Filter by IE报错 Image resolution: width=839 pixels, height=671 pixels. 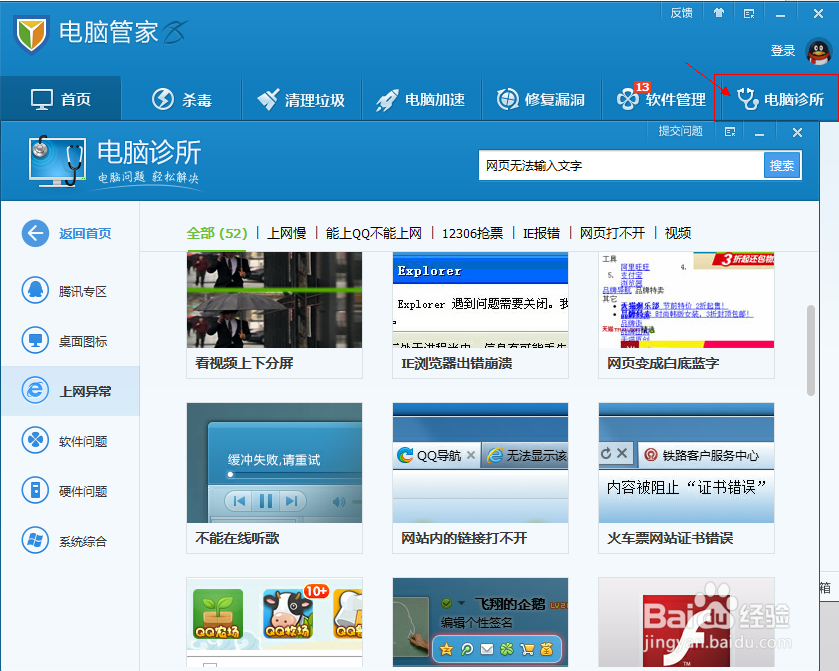(541, 233)
